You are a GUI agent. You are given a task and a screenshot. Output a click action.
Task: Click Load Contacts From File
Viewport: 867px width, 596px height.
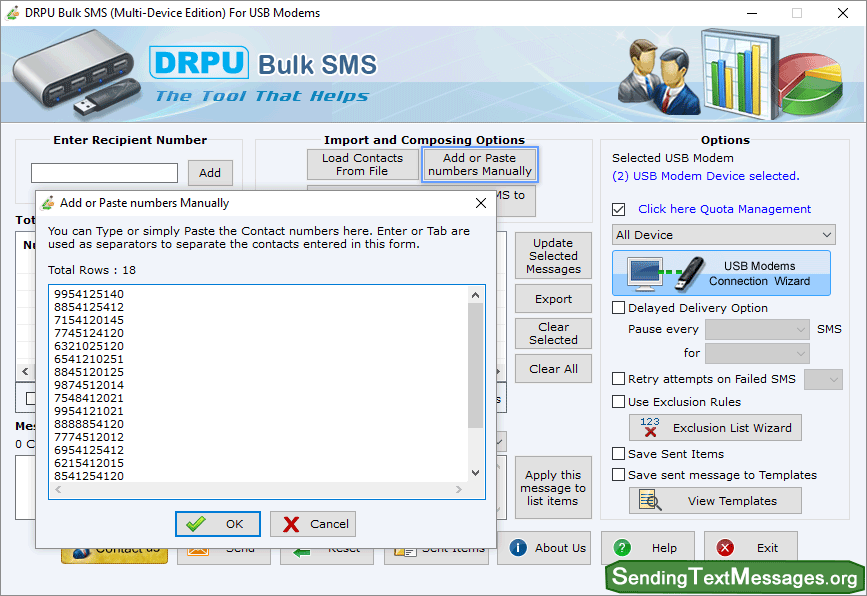[x=363, y=165]
